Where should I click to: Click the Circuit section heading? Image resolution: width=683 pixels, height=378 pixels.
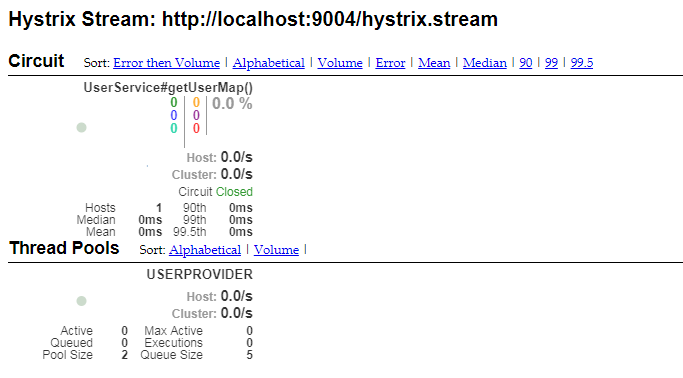click(x=36, y=61)
